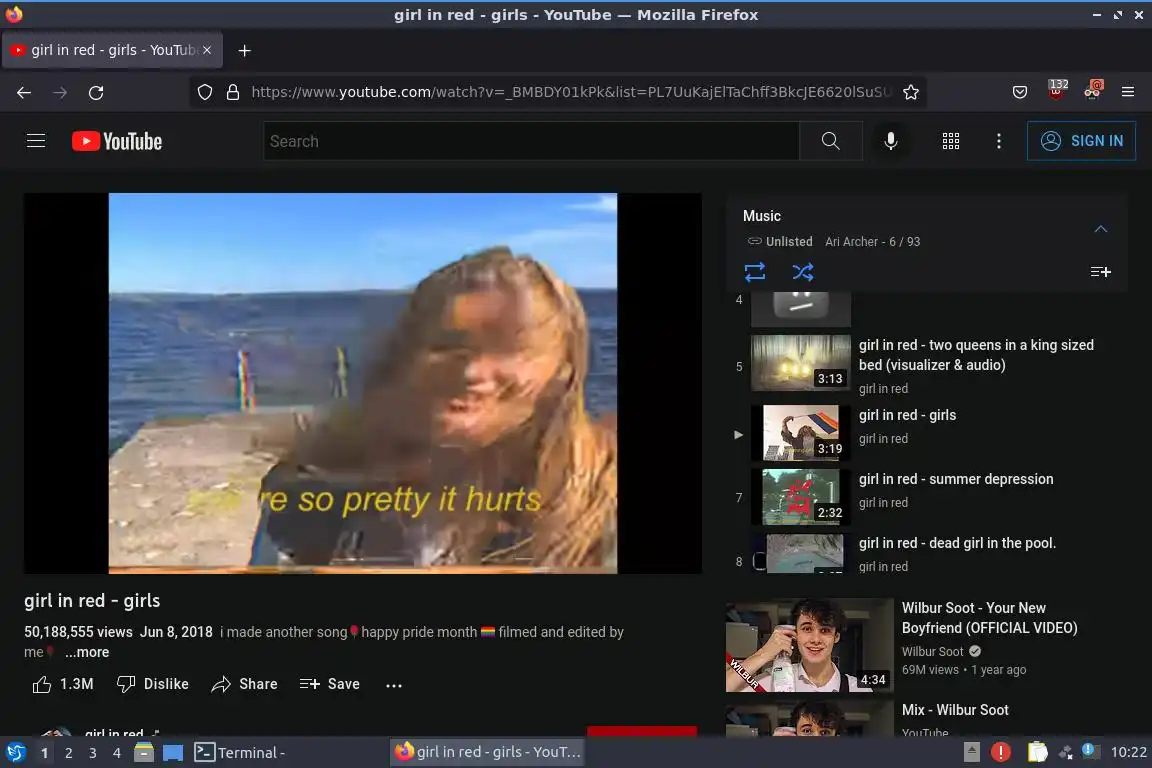Click the clock showing 10:22

(1128, 752)
